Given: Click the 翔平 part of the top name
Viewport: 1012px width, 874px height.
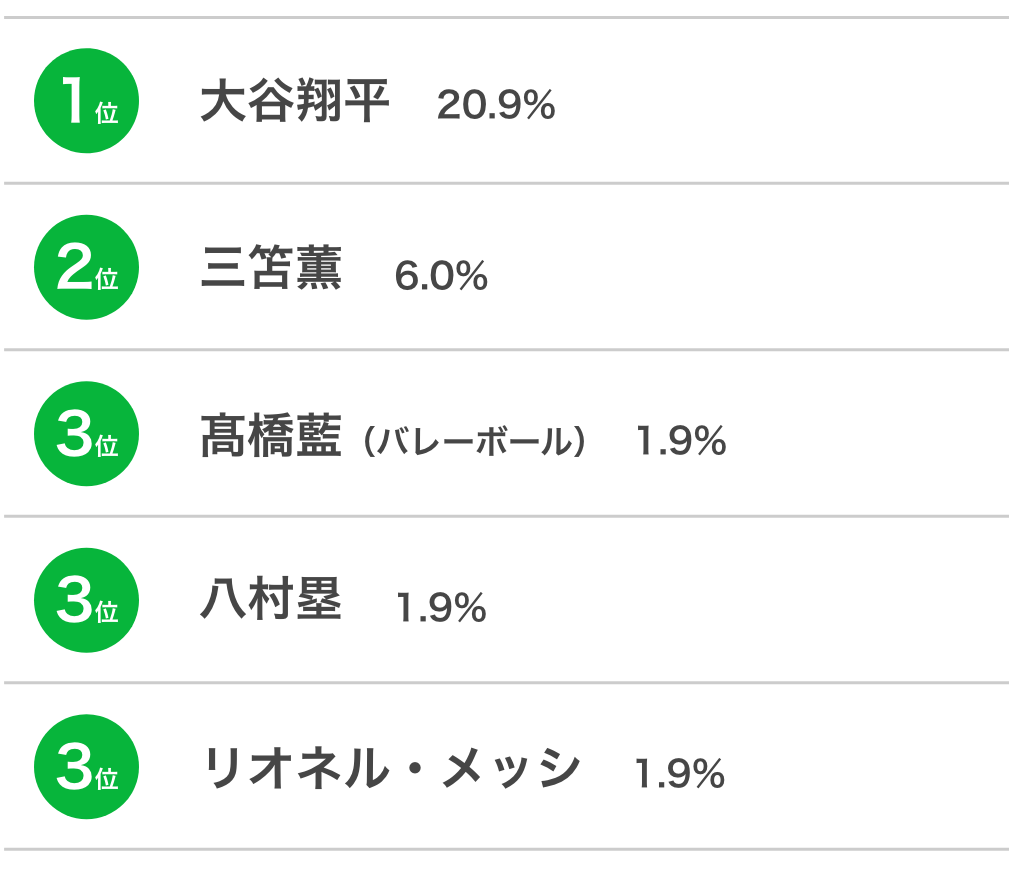Looking at the screenshot, I should coord(342,101).
